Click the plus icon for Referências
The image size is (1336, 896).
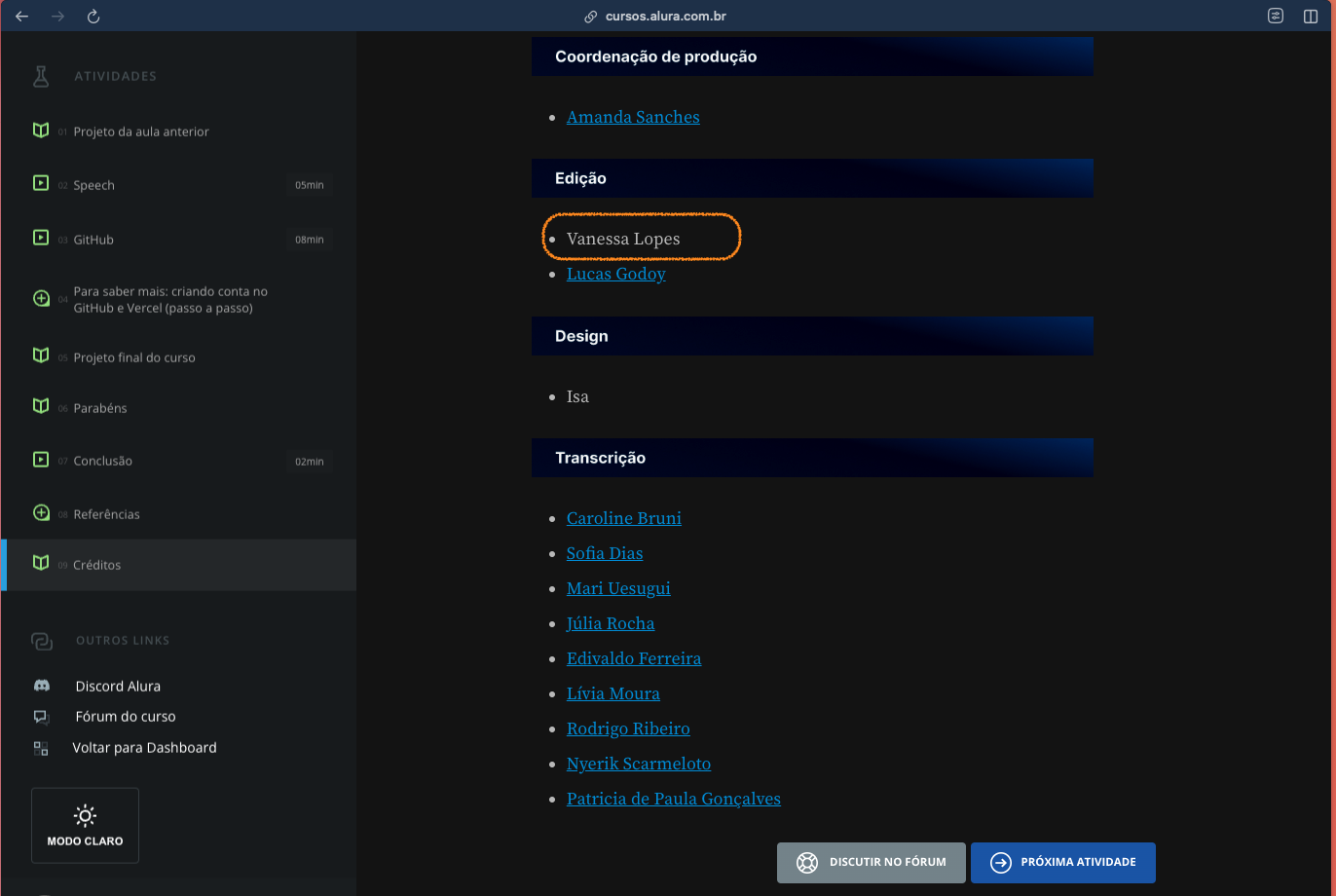pos(41,512)
